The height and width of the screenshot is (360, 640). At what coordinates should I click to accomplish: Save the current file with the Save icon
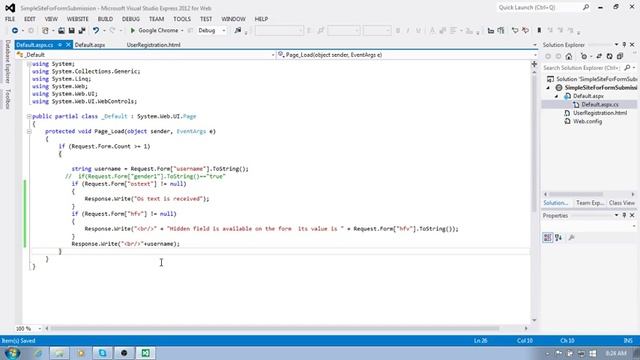[71, 31]
